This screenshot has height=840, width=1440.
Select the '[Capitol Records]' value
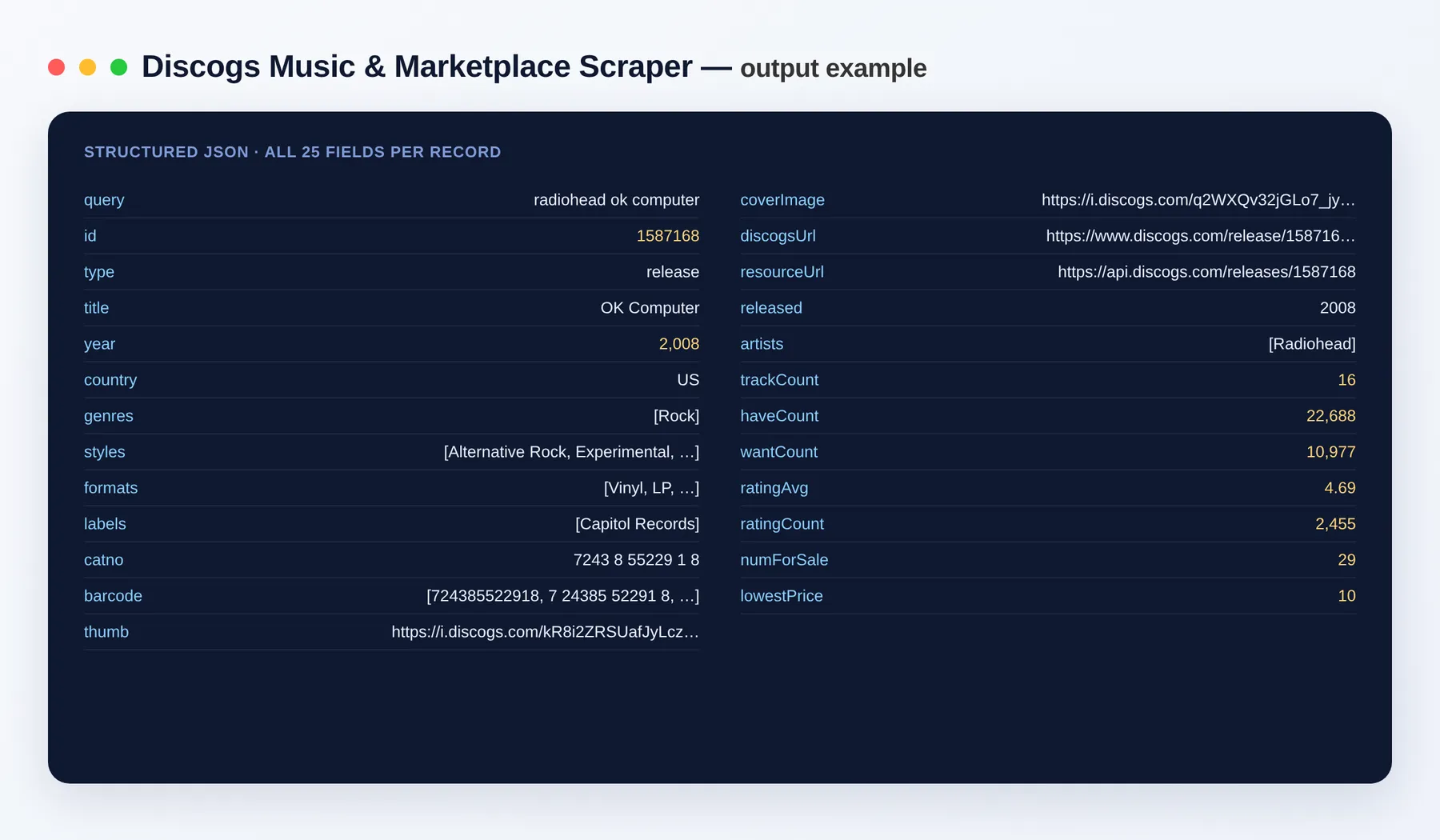pos(637,524)
